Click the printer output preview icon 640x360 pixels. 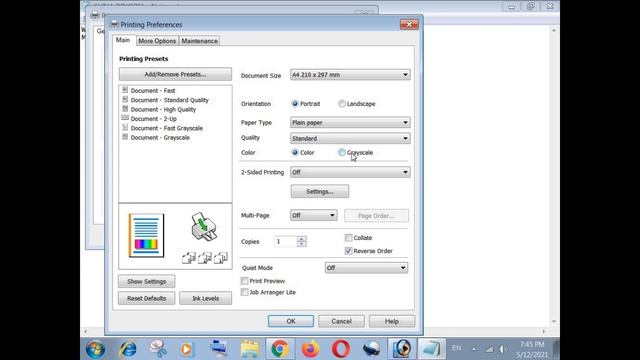[204, 227]
